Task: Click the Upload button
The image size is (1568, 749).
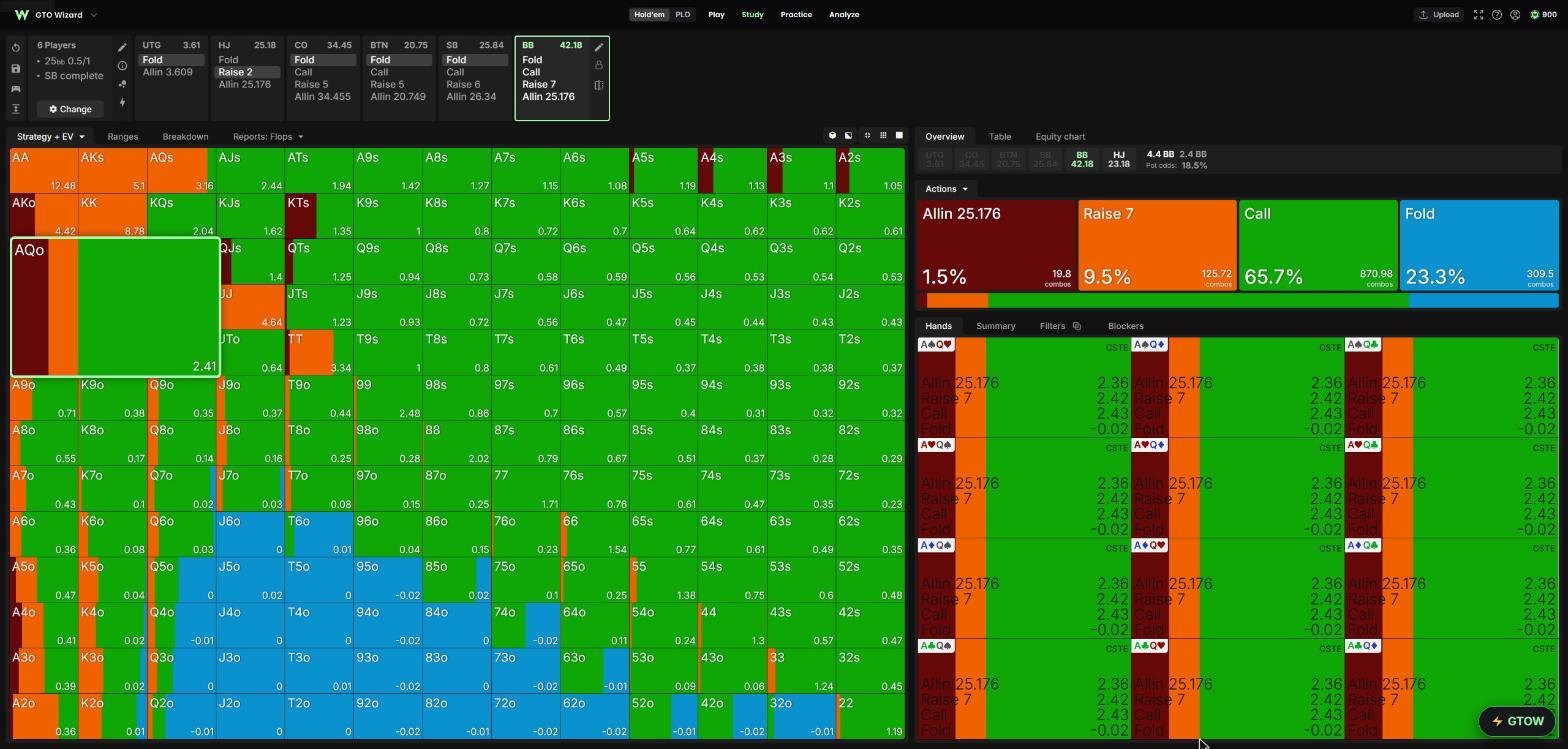Action: [x=1438, y=15]
